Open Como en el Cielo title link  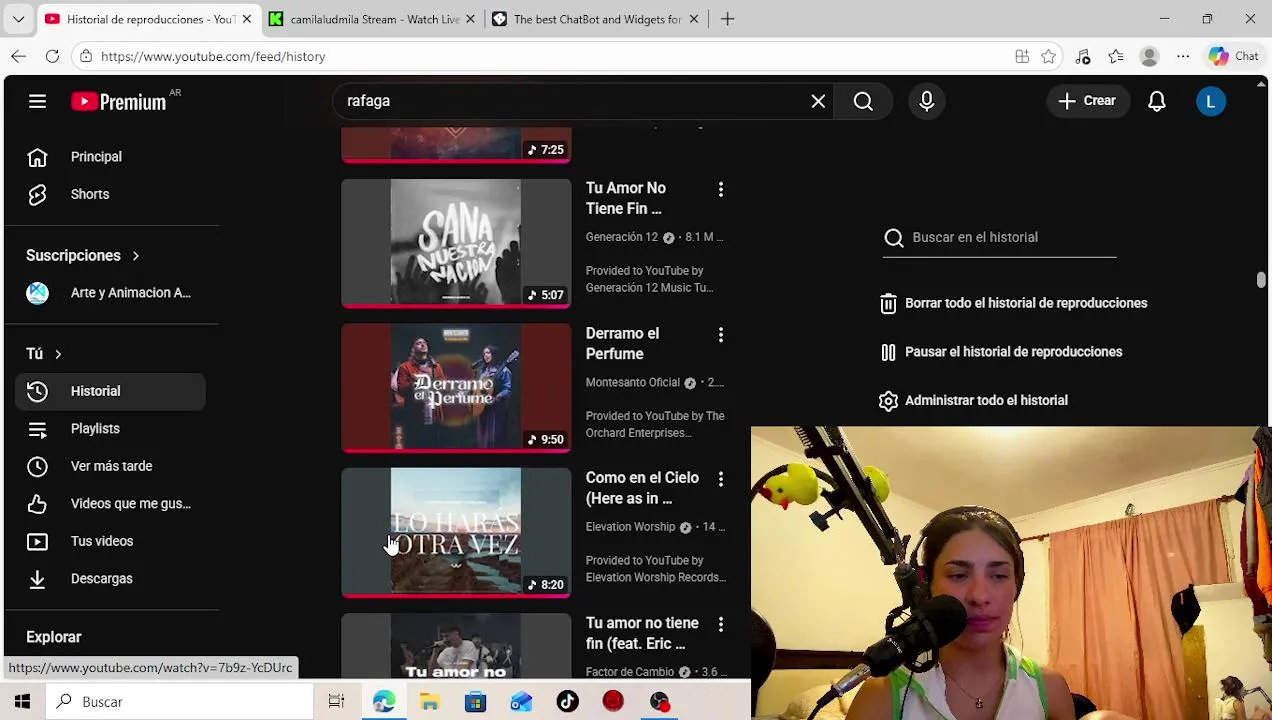642,488
